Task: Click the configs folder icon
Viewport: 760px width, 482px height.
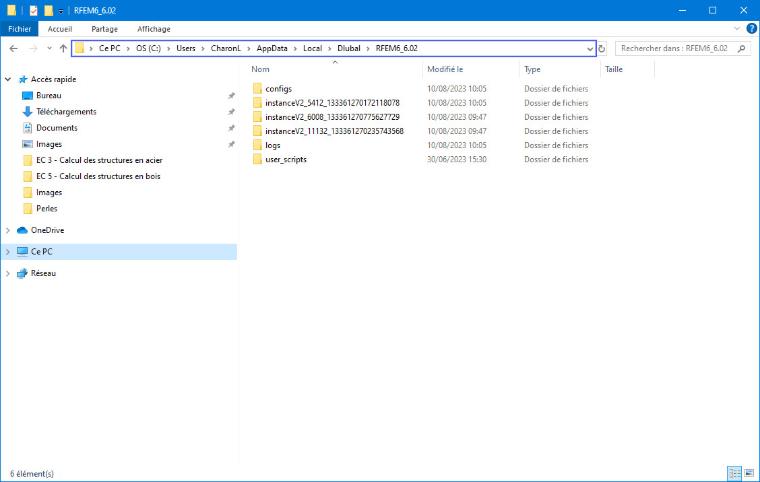Action: (x=257, y=89)
